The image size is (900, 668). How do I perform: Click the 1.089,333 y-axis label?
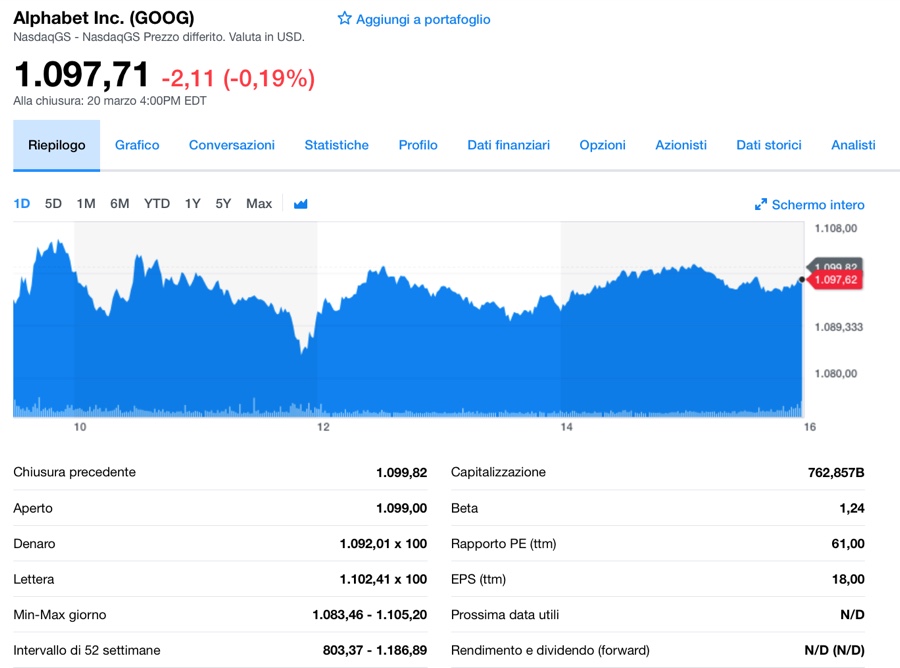pos(839,327)
